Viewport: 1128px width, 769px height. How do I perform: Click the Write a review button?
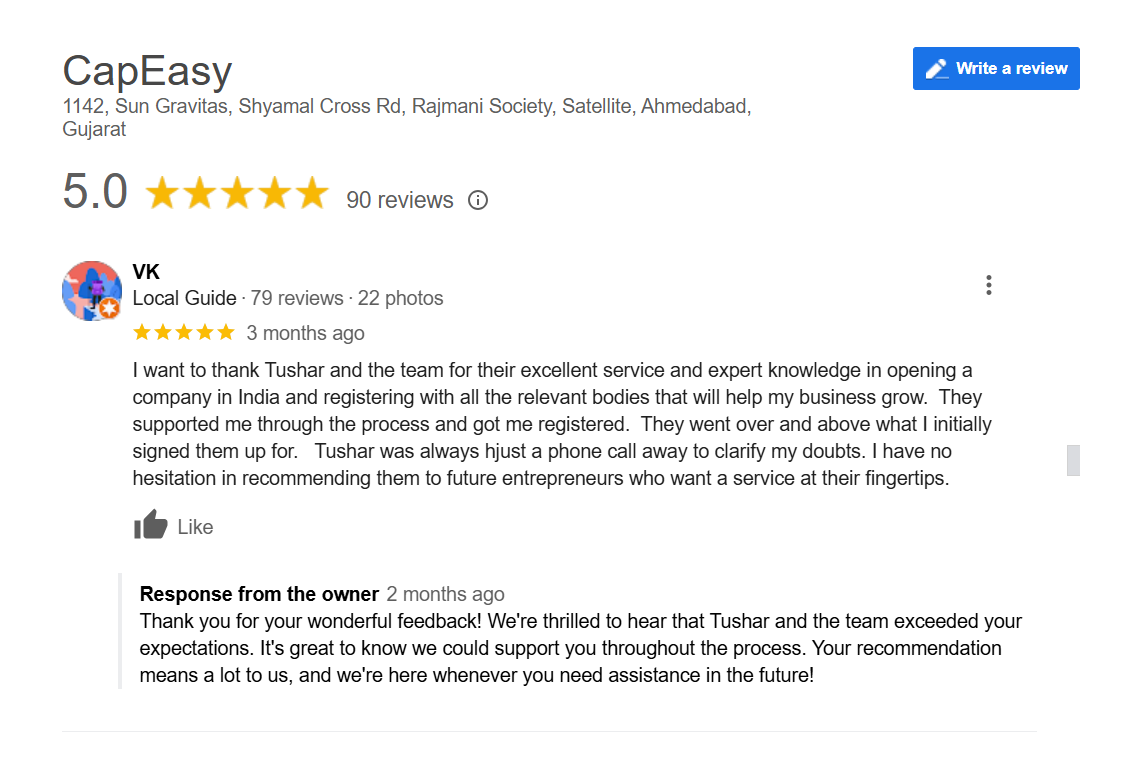996,68
